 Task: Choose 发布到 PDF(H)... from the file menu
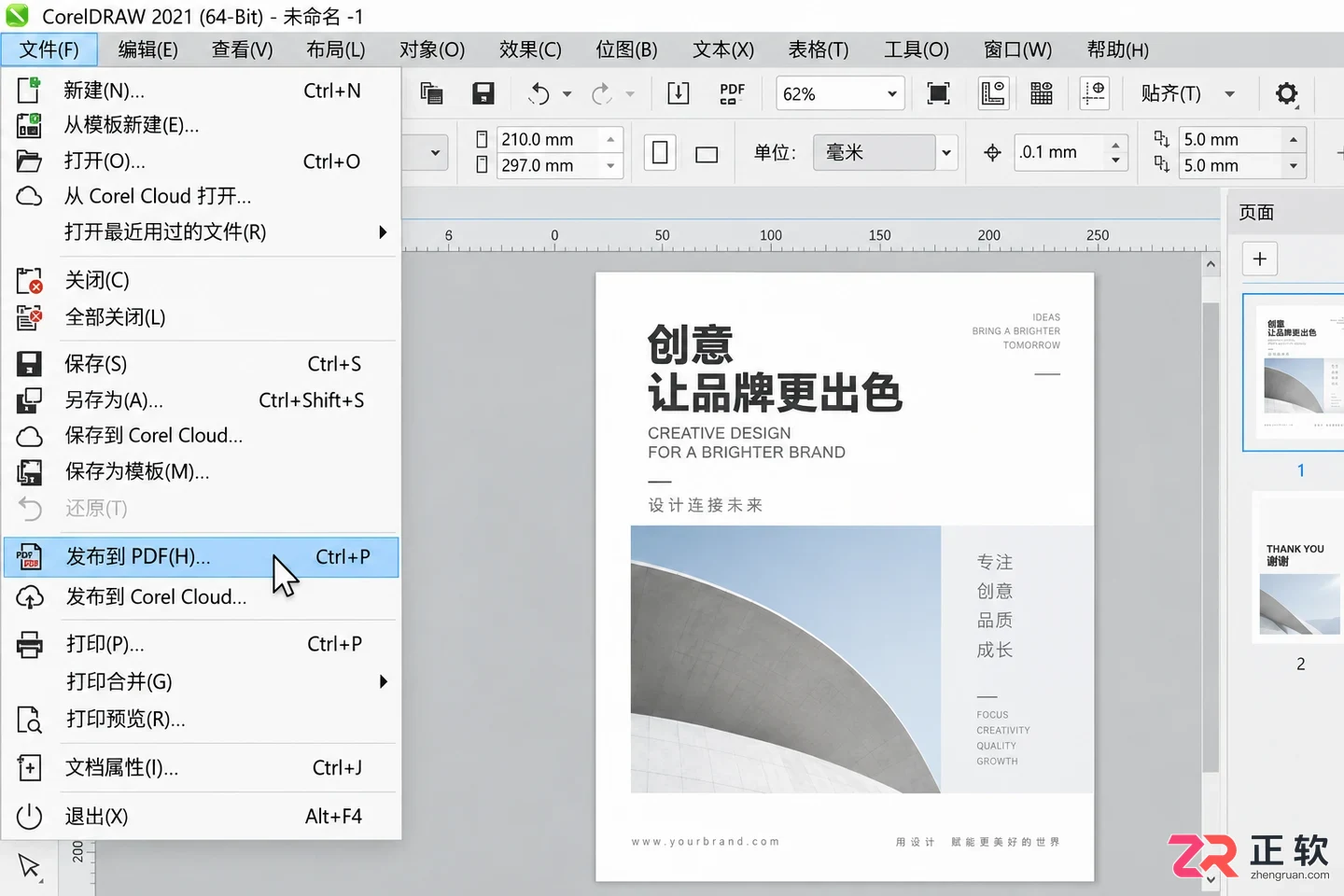coord(201,557)
